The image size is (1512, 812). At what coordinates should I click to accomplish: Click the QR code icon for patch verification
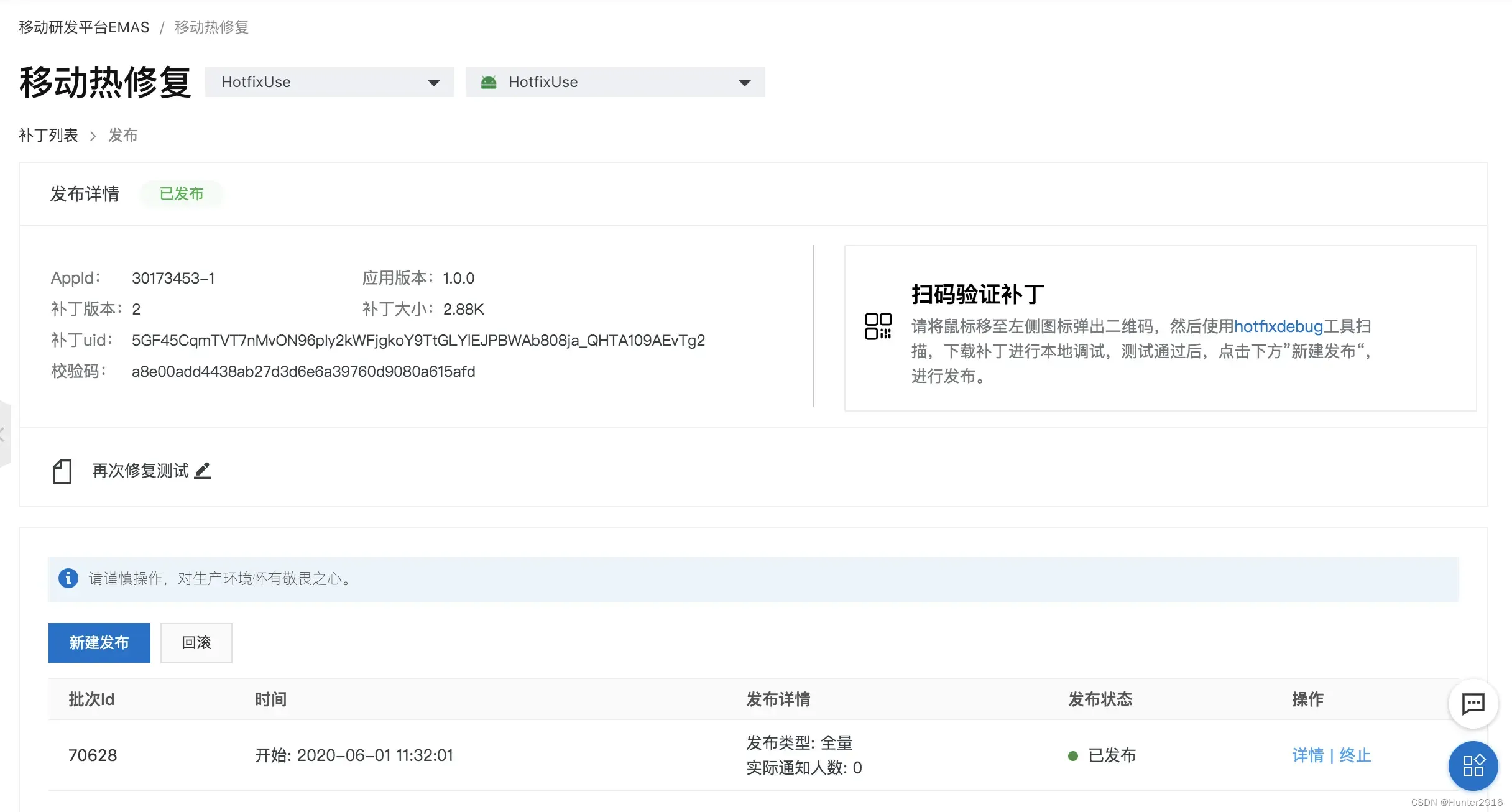(878, 326)
